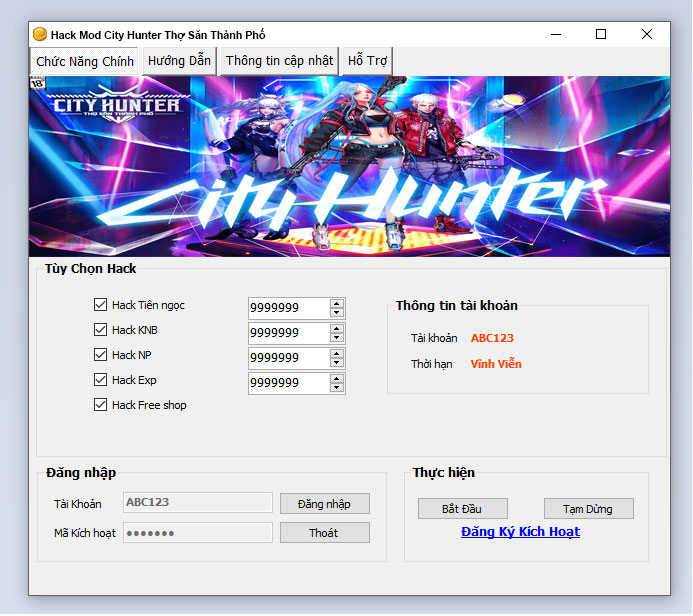Open the Thông tin cập nhật tab
Screen dimensions: 693x616
coord(279,61)
